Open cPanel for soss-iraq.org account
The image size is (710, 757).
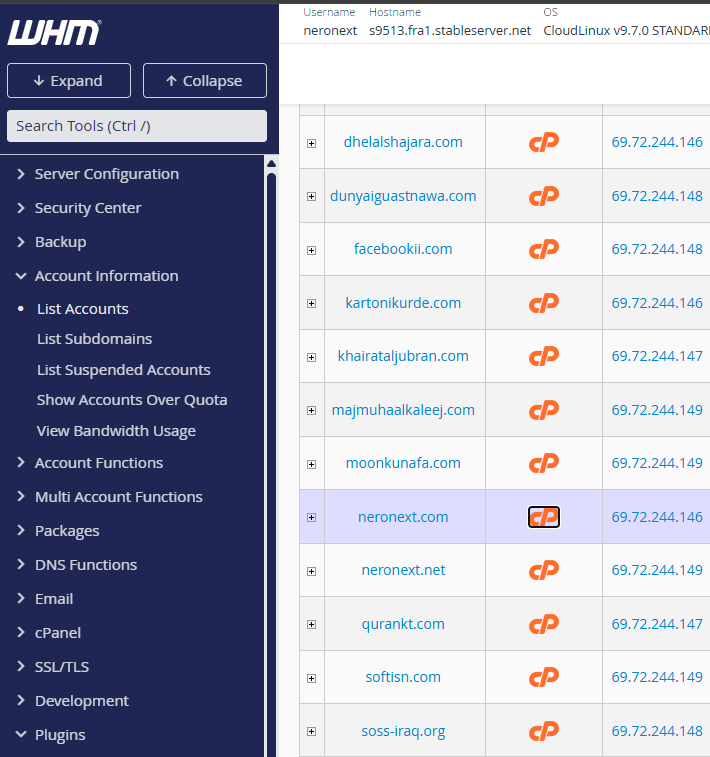point(543,731)
